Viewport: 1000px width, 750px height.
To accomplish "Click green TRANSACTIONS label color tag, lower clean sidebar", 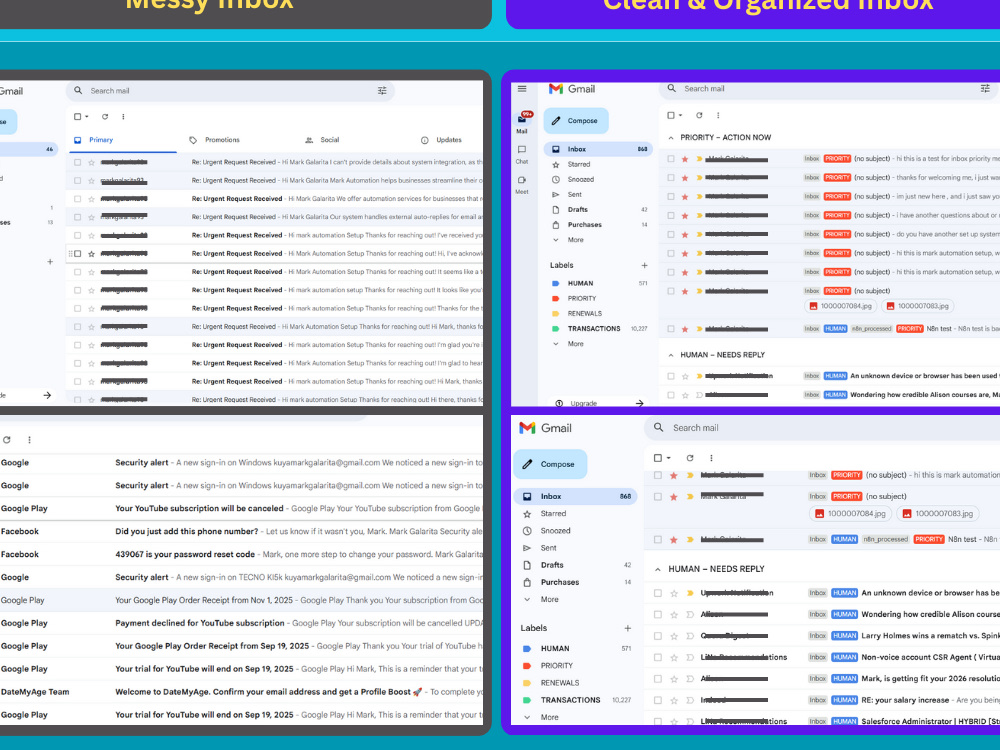I will click(x=527, y=700).
